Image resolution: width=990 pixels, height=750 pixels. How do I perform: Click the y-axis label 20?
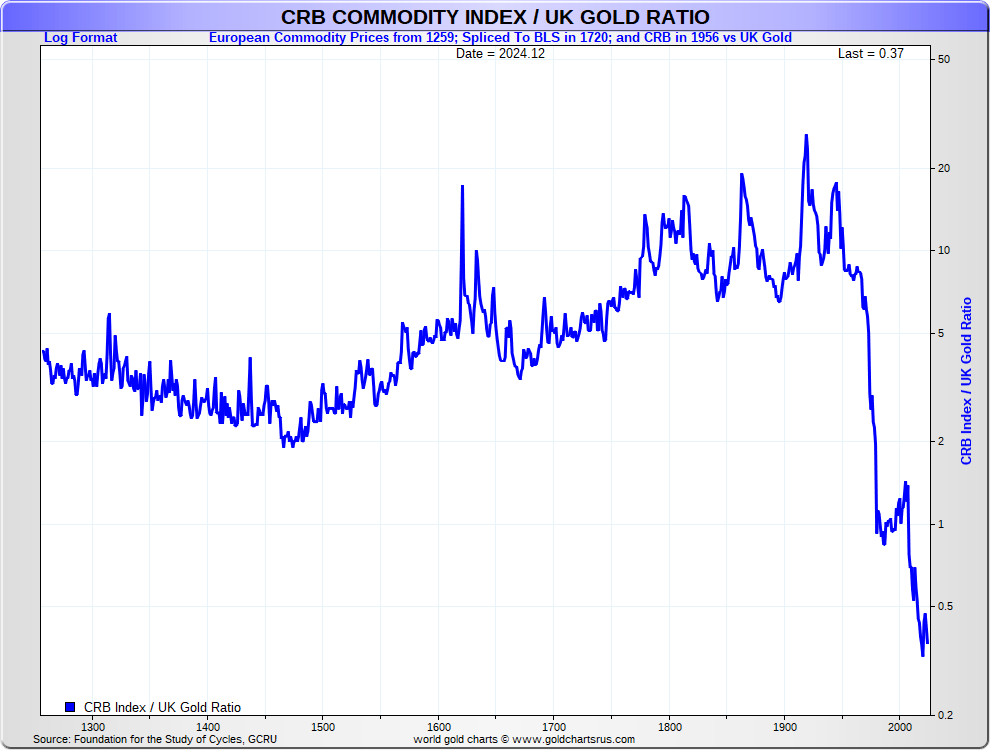[944, 168]
